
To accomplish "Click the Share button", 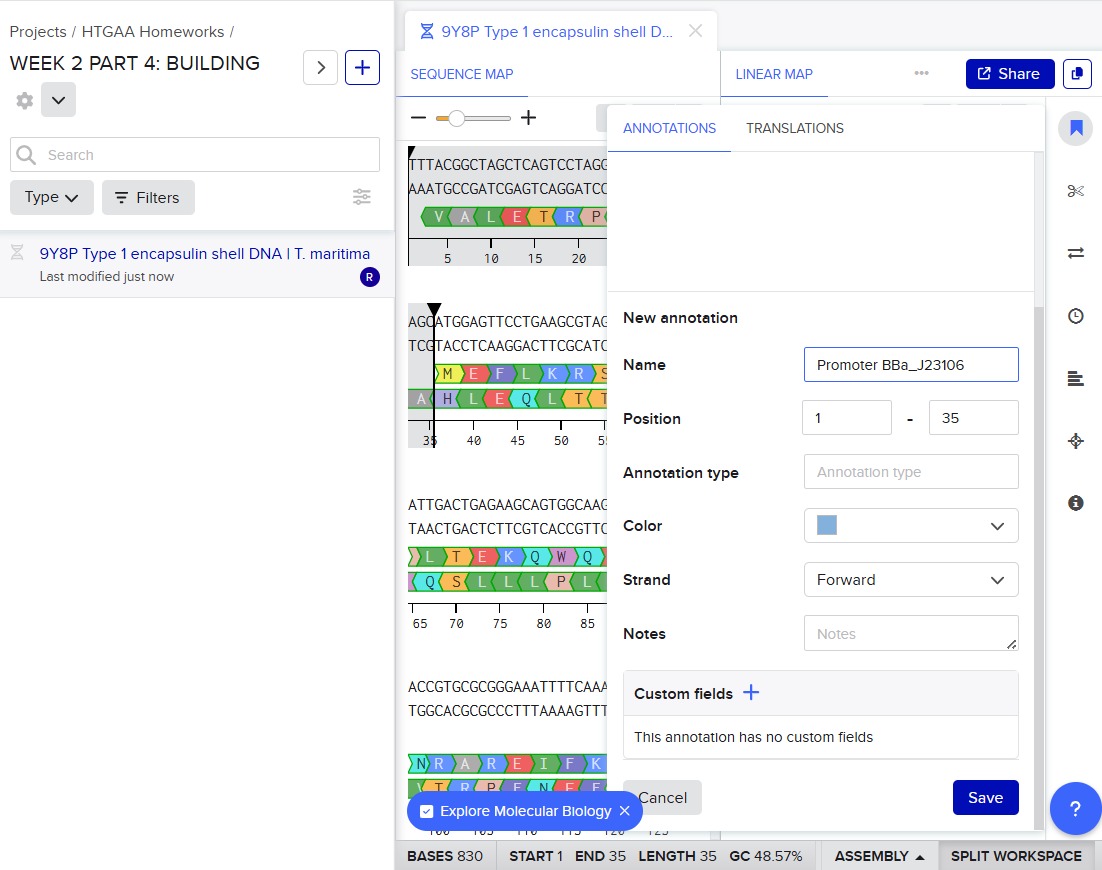I will pos(1008,74).
